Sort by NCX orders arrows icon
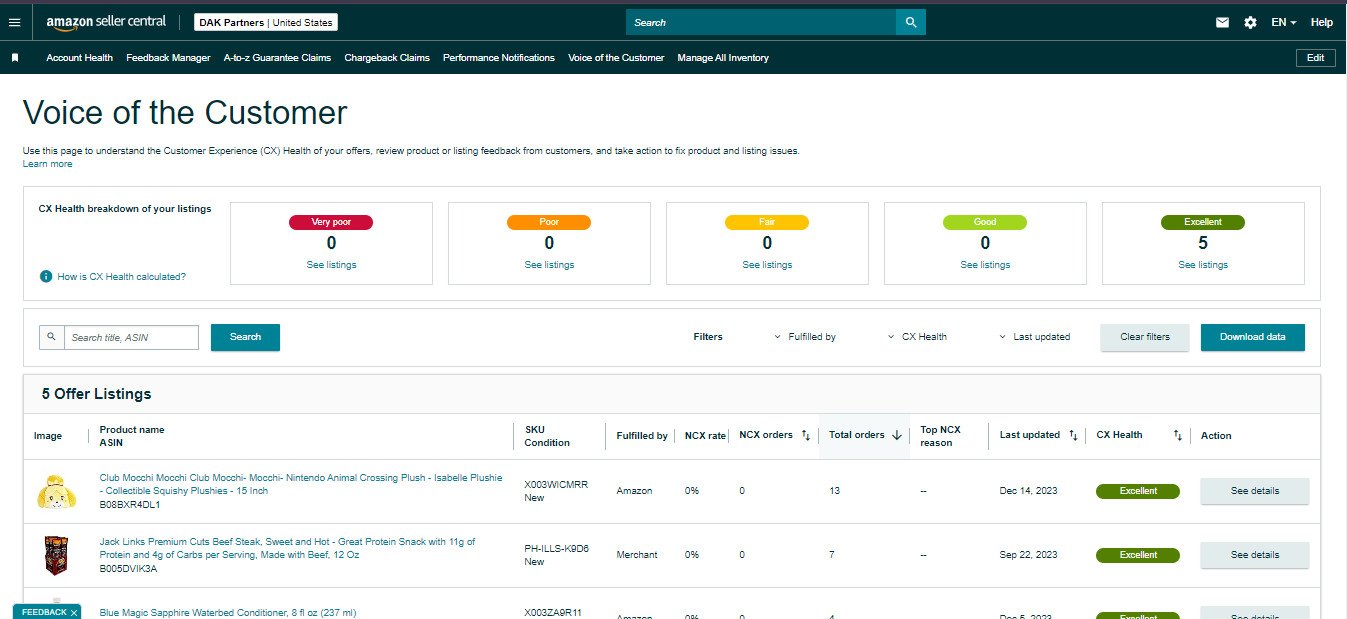 (x=806, y=435)
